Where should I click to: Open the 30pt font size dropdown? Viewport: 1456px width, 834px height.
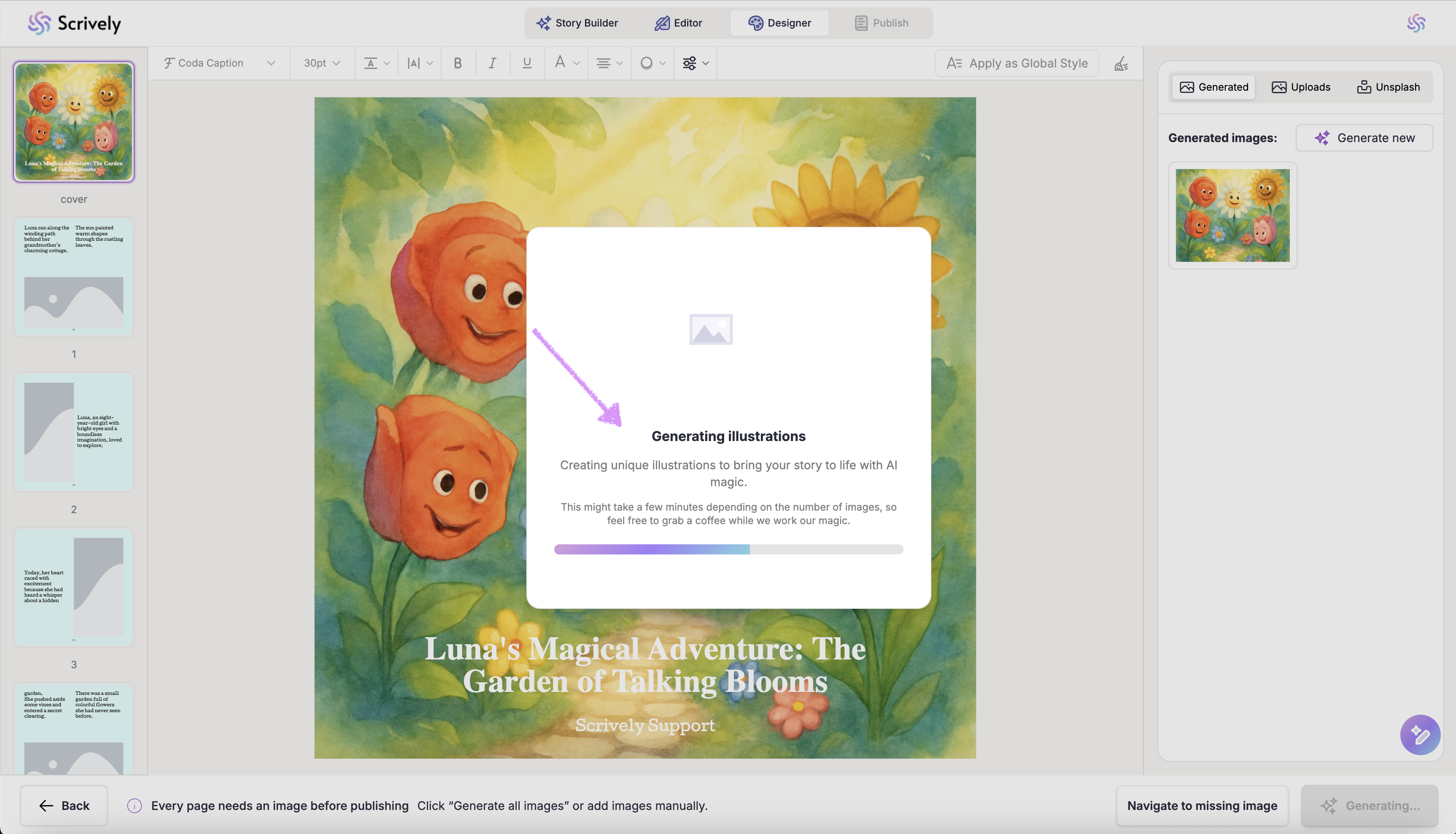click(x=321, y=63)
